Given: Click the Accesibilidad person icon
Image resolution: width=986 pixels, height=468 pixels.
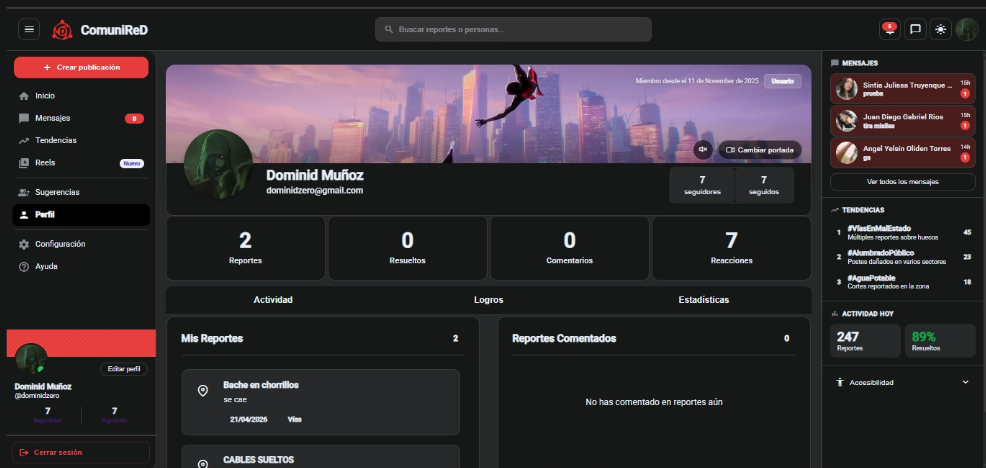Looking at the screenshot, I should pos(839,382).
